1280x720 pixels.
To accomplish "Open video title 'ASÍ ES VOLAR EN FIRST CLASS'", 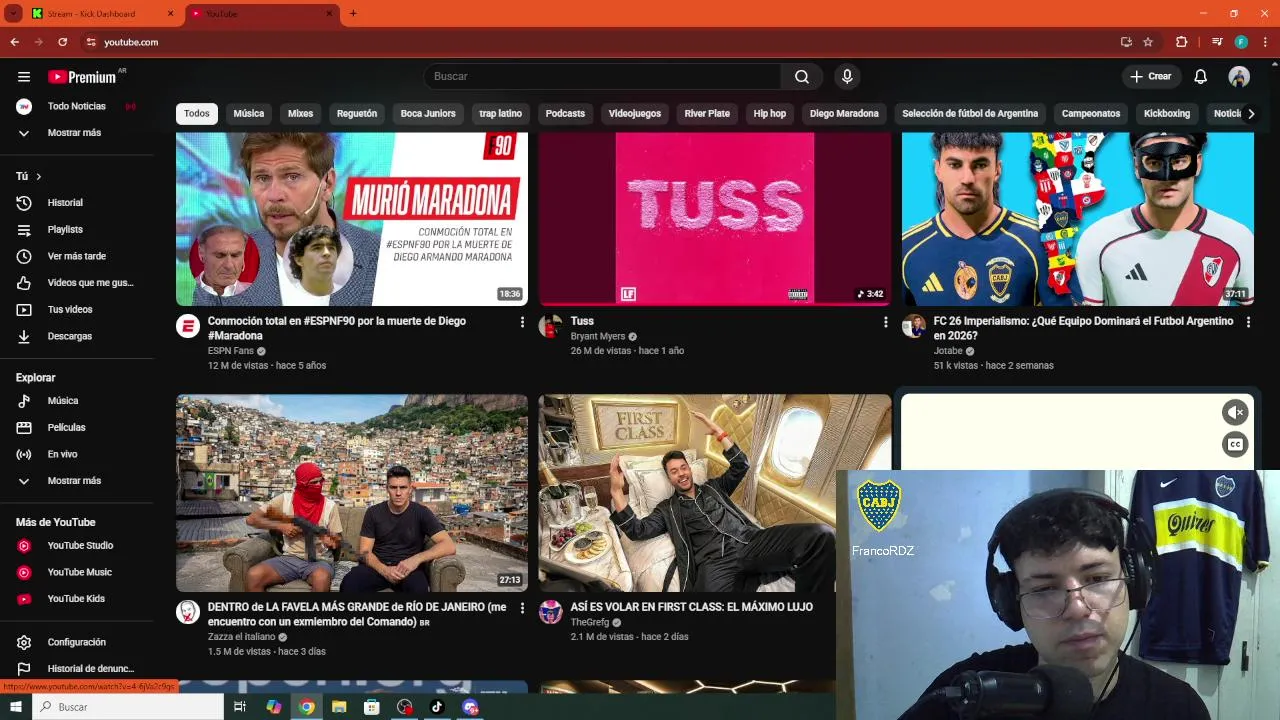I will pos(692,607).
